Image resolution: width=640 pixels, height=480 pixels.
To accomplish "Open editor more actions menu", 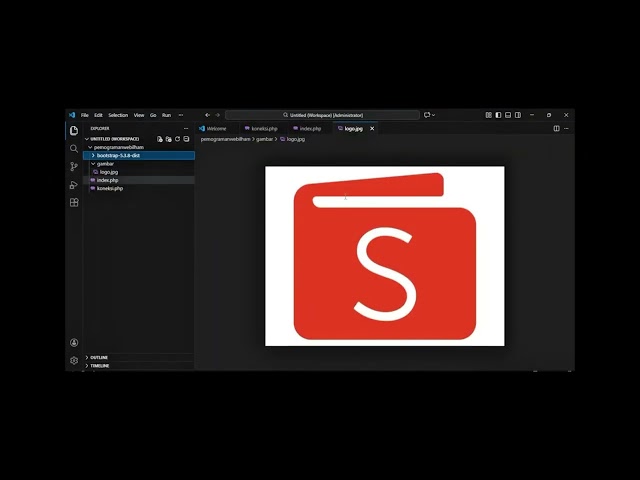I will pos(566,129).
